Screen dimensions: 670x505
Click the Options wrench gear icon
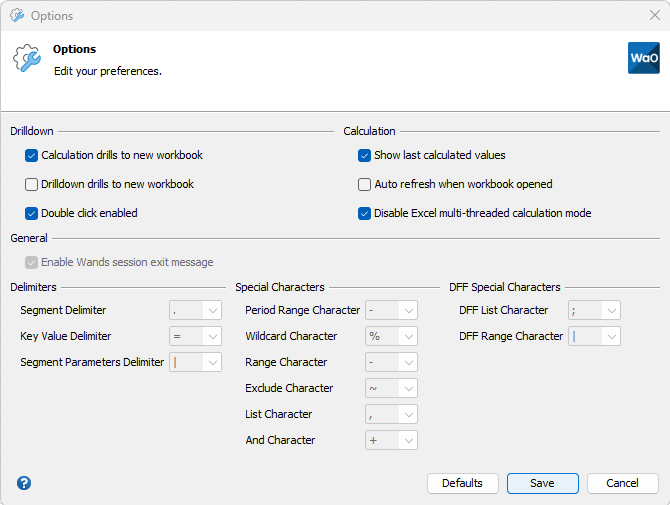(x=27, y=59)
